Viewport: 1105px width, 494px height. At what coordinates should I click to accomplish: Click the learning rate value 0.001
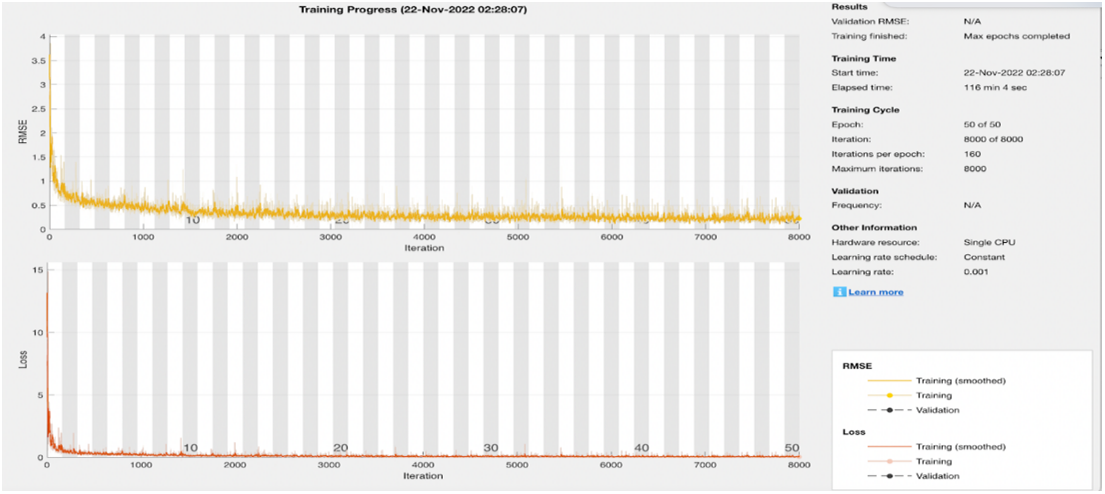tap(975, 272)
